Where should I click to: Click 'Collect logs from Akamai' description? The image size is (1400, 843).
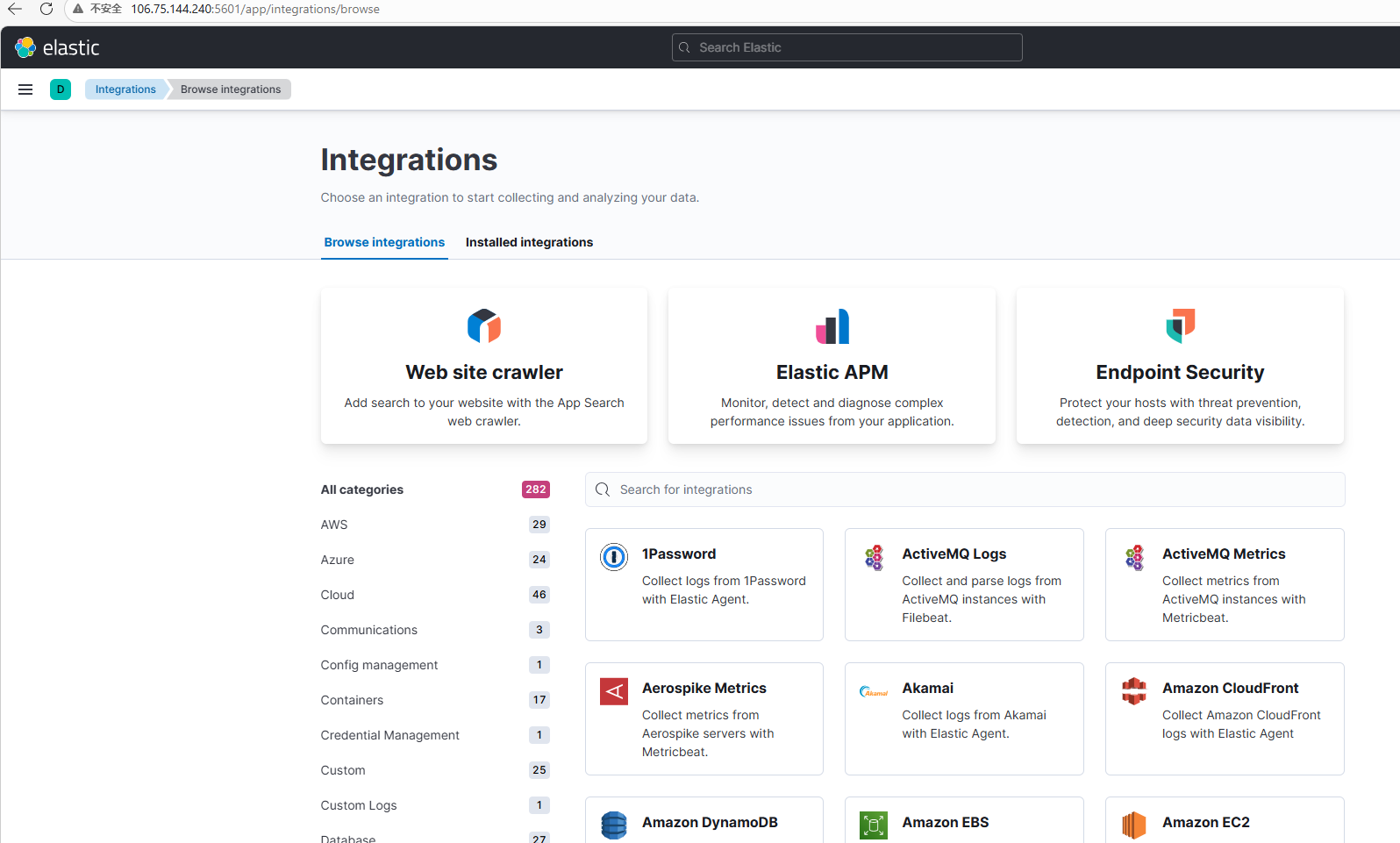click(974, 725)
